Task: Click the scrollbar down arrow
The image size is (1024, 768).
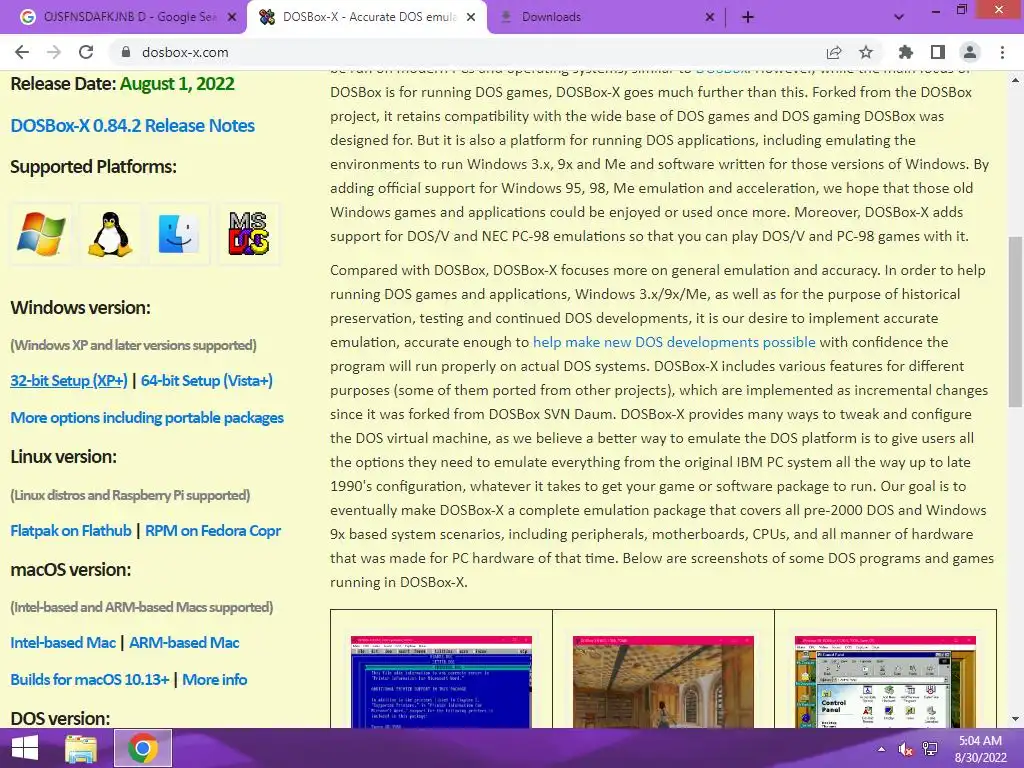Action: tap(1015, 719)
